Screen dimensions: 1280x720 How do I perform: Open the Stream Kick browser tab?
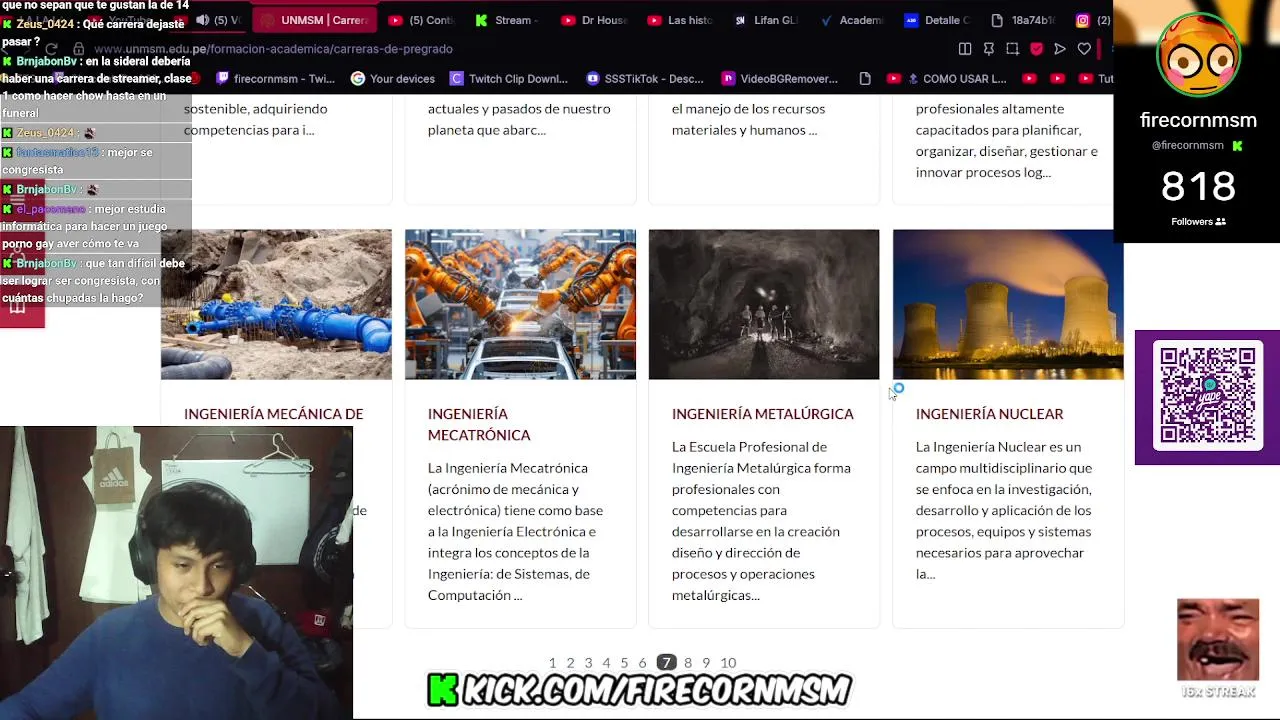508,20
